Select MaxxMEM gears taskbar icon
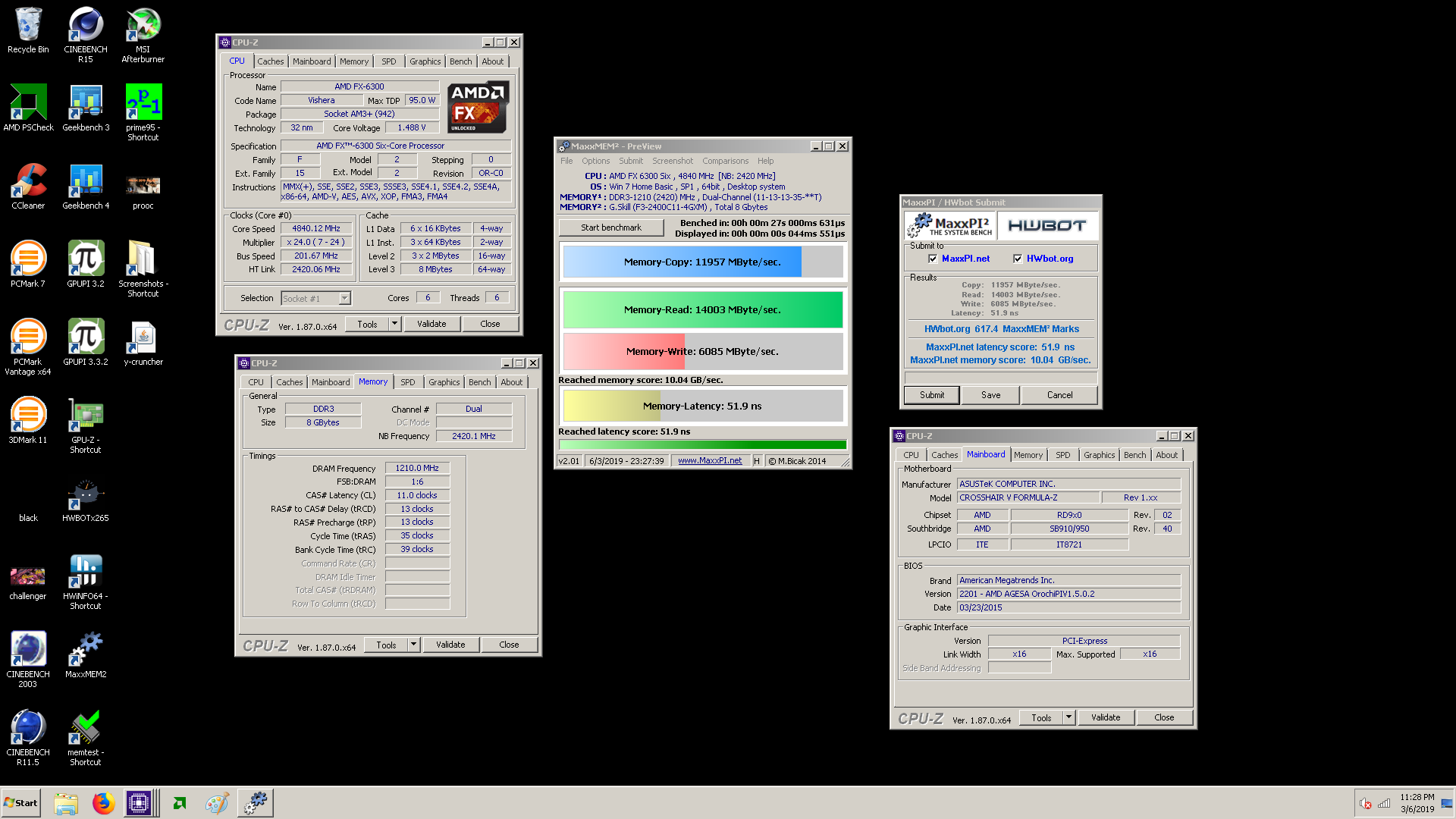 click(x=256, y=802)
